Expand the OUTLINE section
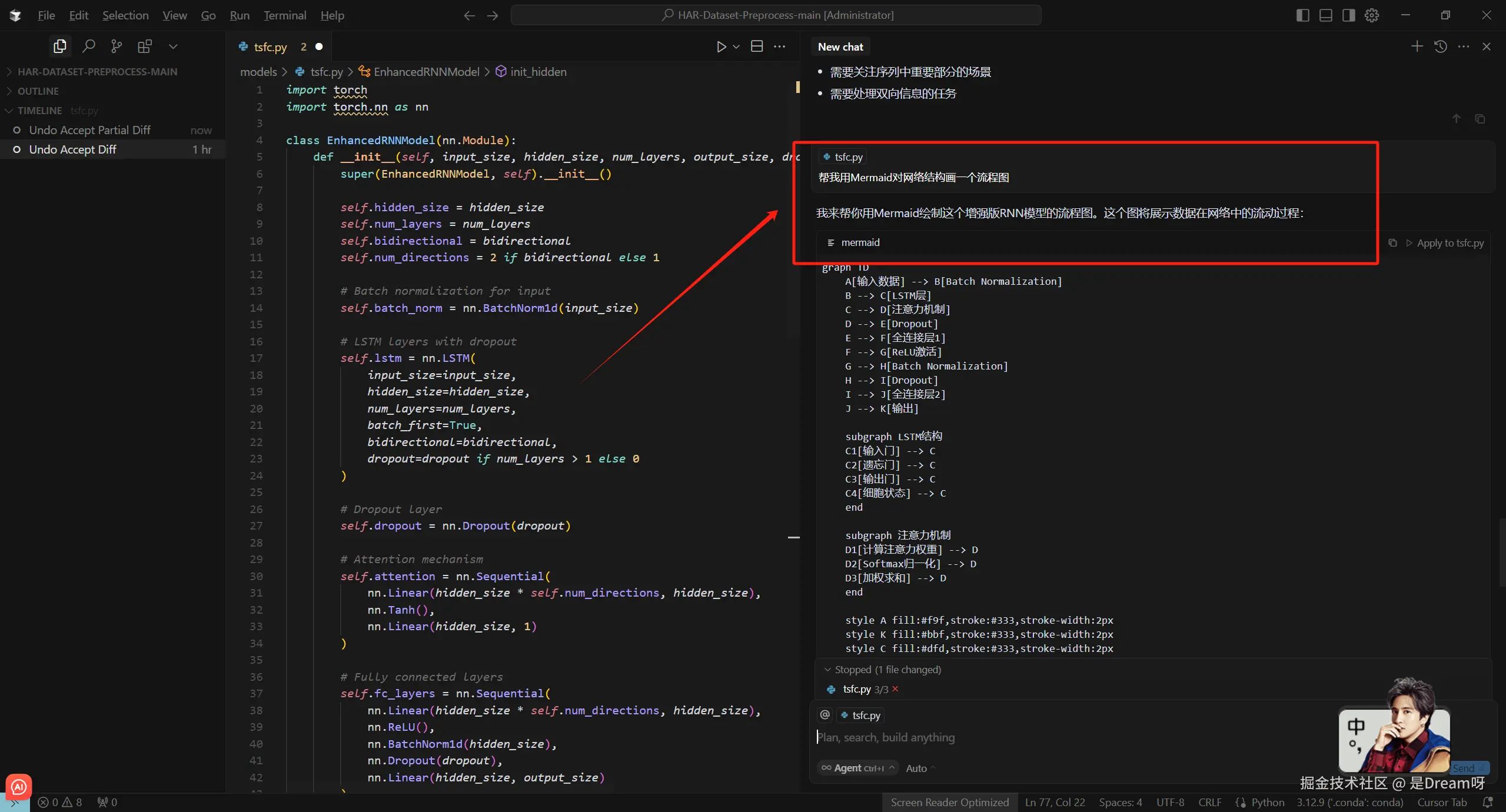 38,91
